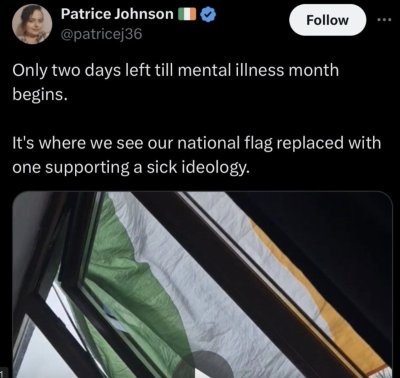The image size is (400, 378).
Task: Click the Patrice Johnson display name
Action: coord(117,14)
